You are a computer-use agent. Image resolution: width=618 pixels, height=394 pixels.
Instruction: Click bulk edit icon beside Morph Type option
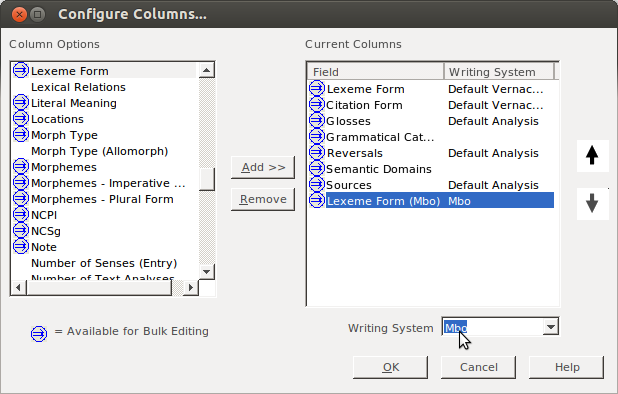click(x=20, y=135)
